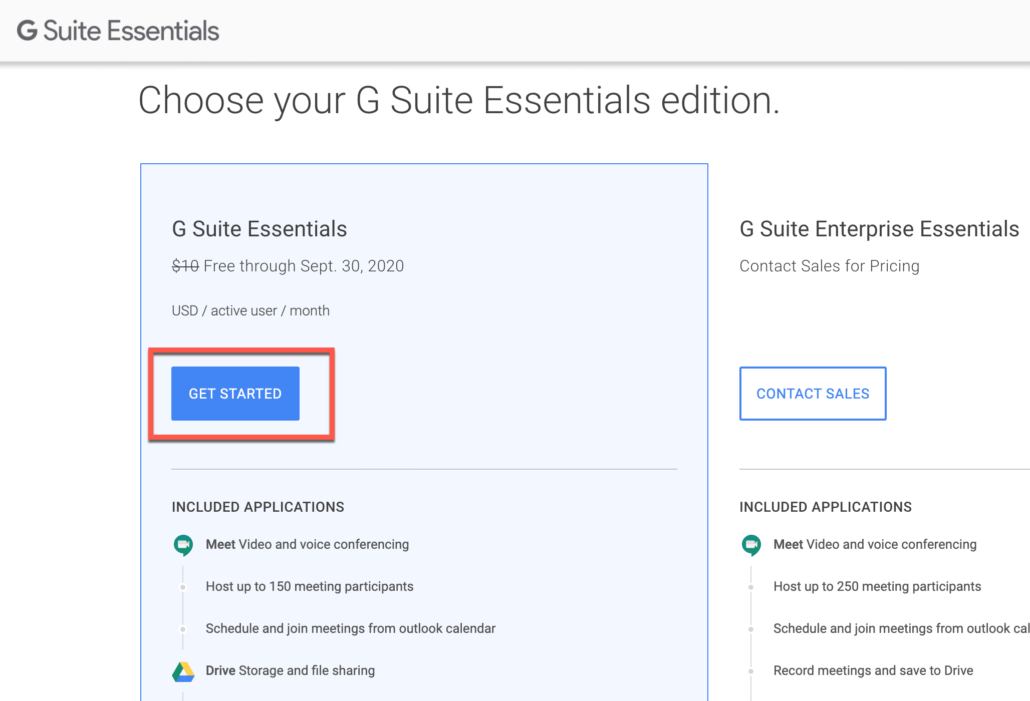1030x701 pixels.
Task: Click the INCLUDED APPLICATIONS heading in Essentials card
Action: coord(258,507)
